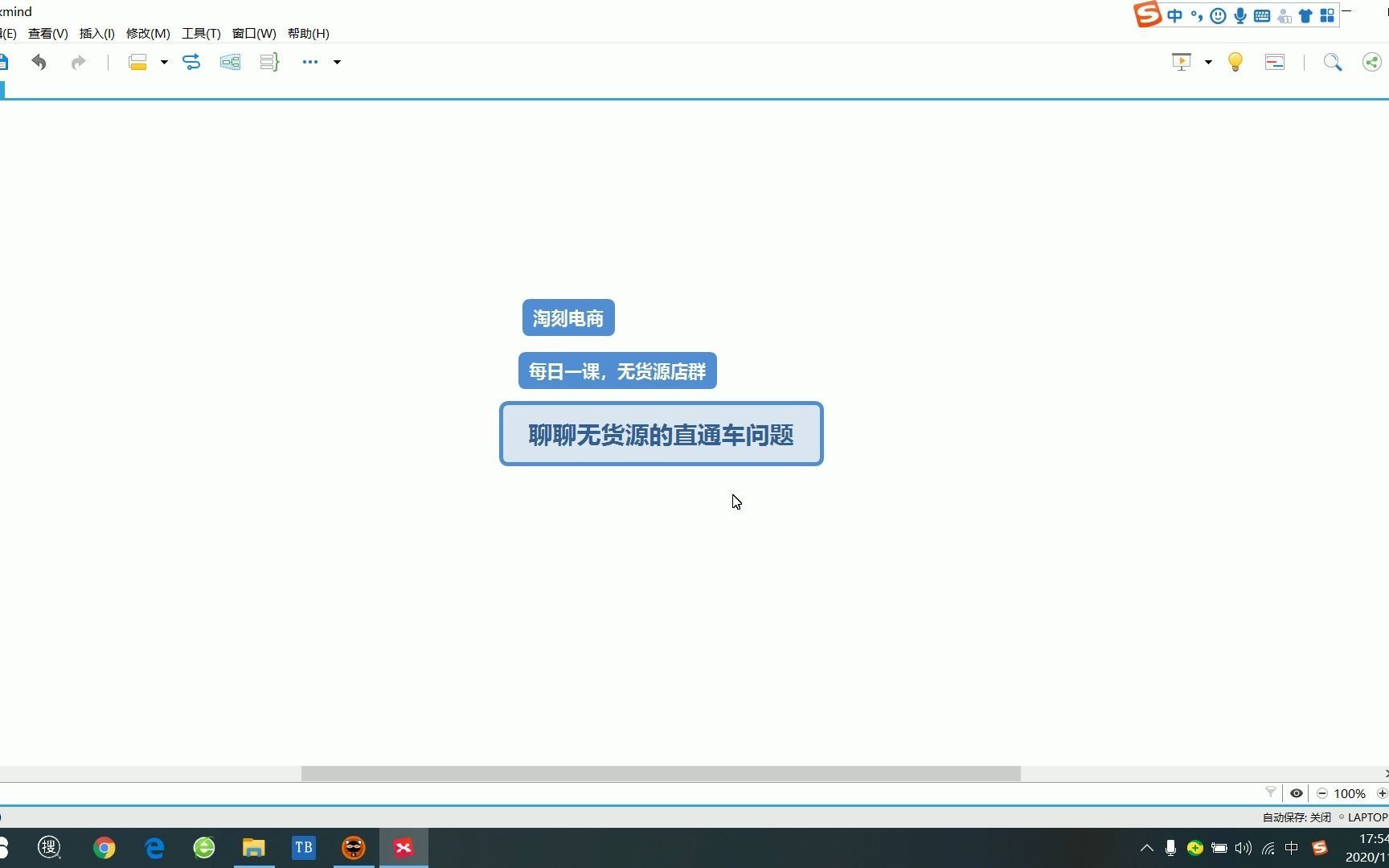The image size is (1389, 868).
Task: Open the 插入(I) menu
Action: pos(97,33)
